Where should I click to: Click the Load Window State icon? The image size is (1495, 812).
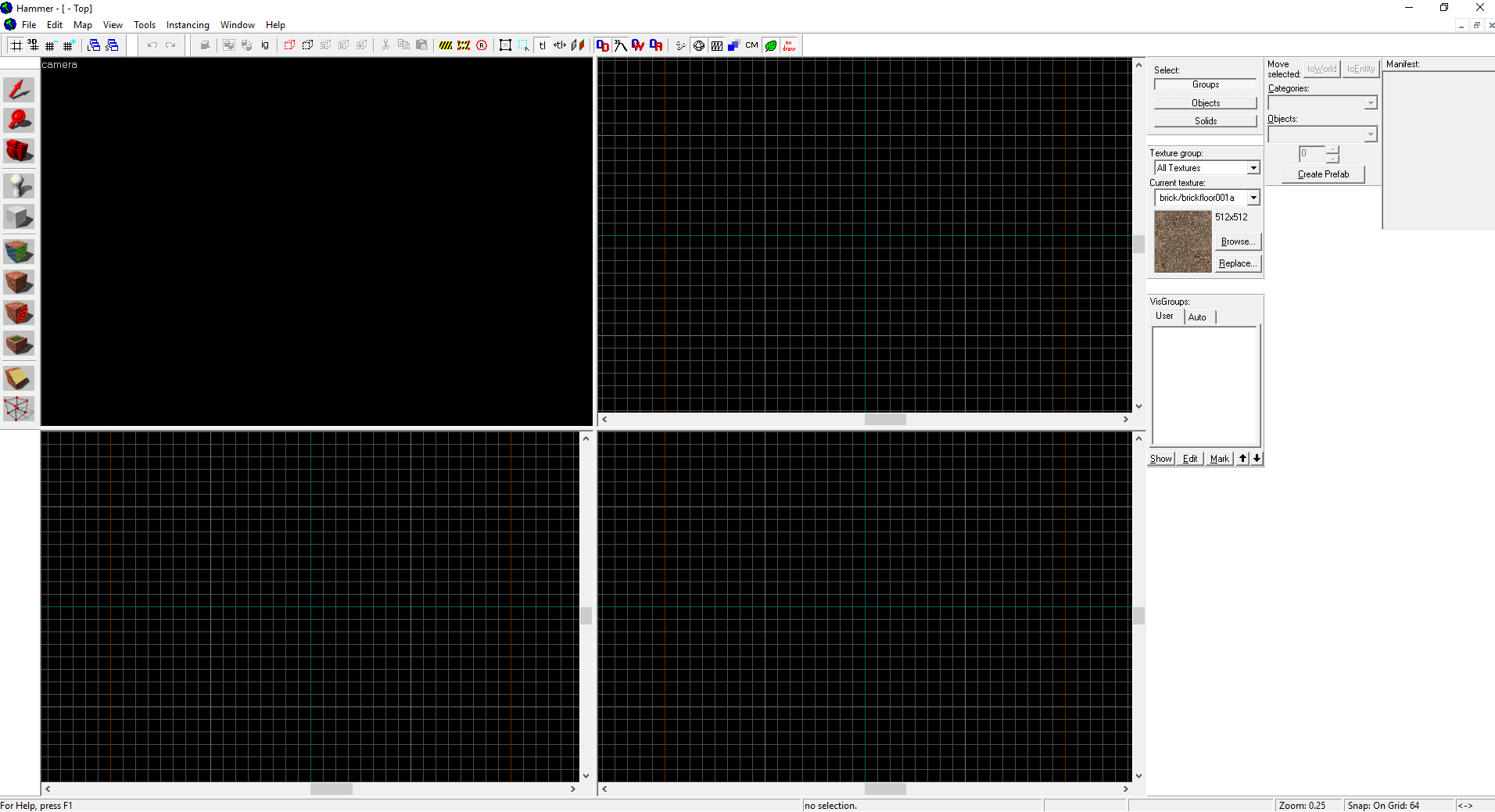[x=94, y=45]
